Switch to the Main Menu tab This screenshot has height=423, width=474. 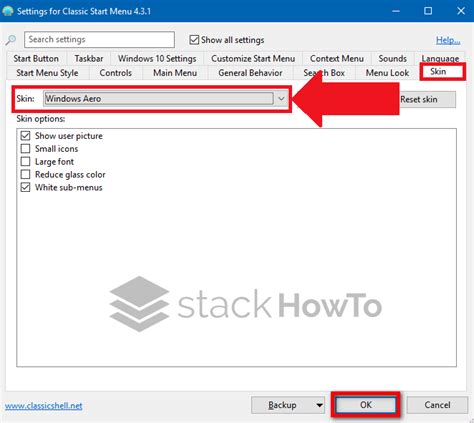tap(175, 73)
